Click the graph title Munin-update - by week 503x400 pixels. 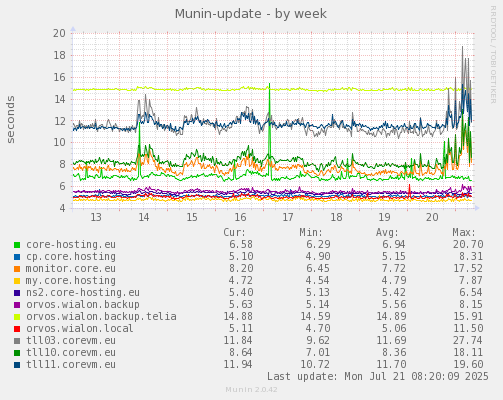pos(251,14)
